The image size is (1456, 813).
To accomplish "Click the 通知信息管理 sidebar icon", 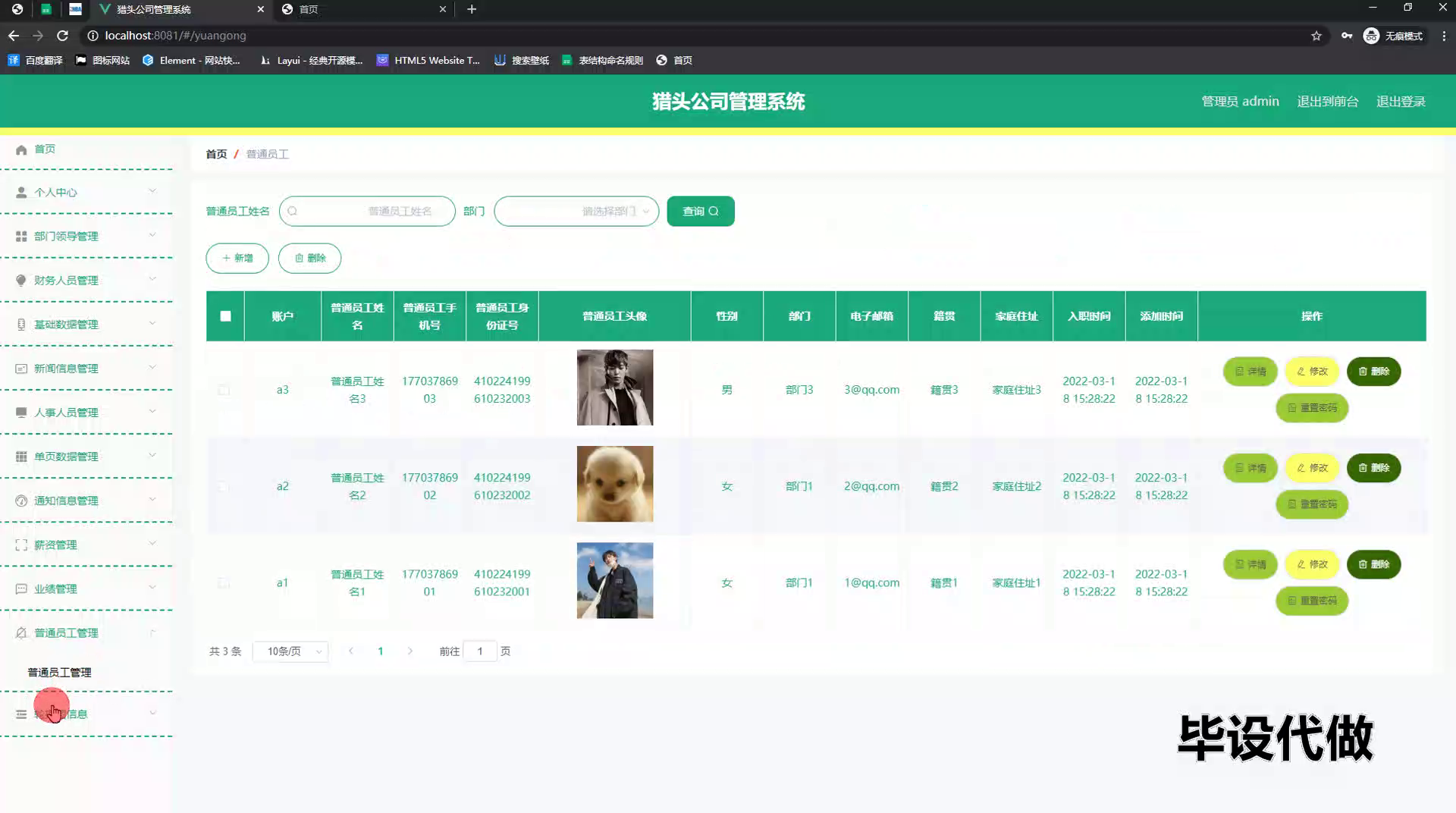I will coord(21,501).
